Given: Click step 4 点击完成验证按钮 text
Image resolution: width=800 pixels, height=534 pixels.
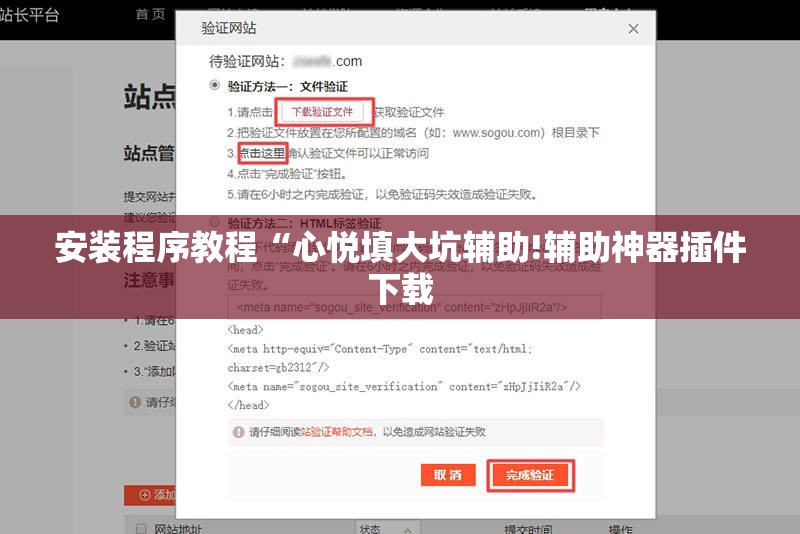Looking at the screenshot, I should [x=287, y=174].
